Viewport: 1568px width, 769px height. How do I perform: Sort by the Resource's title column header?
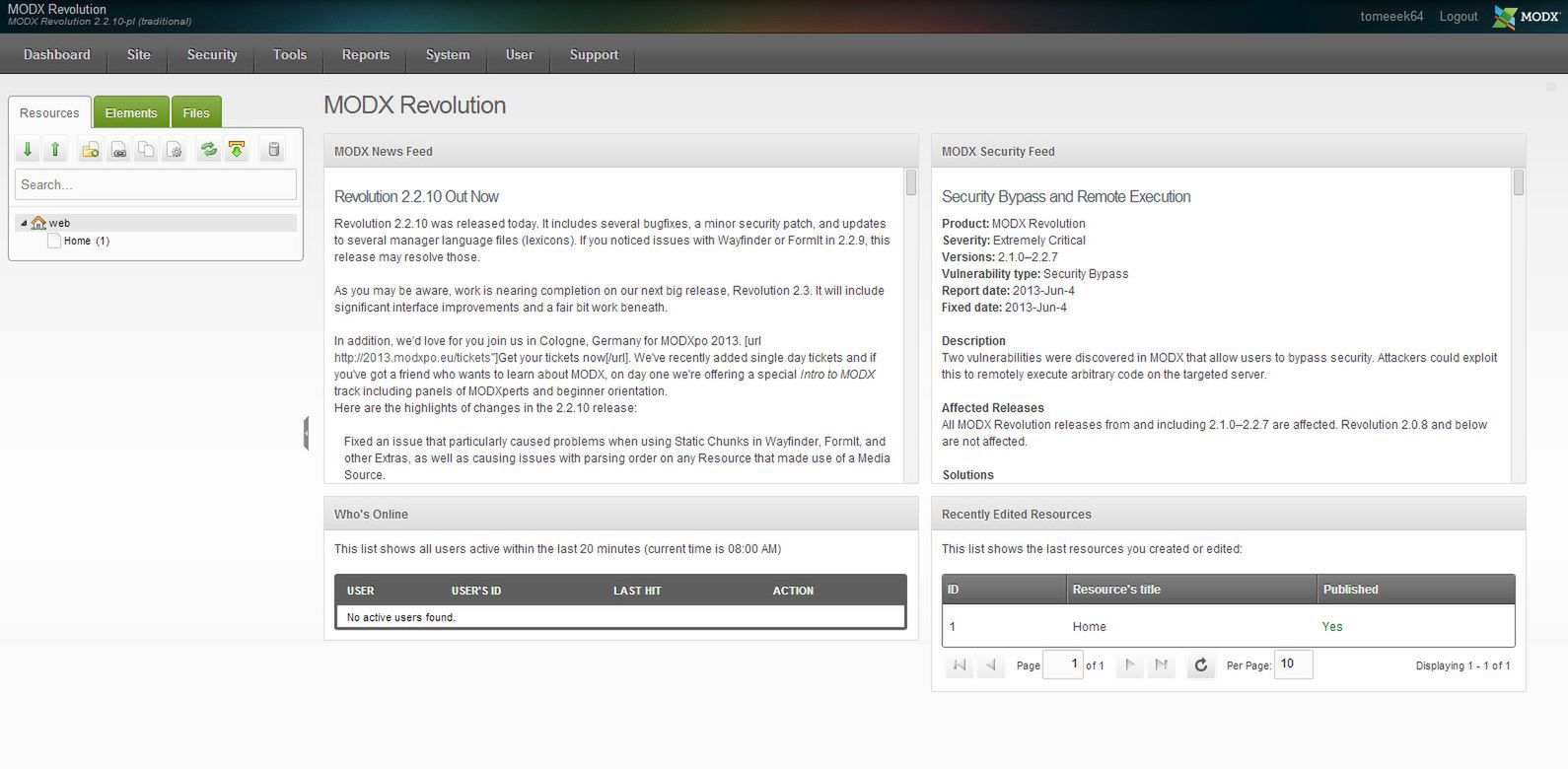tap(1191, 590)
